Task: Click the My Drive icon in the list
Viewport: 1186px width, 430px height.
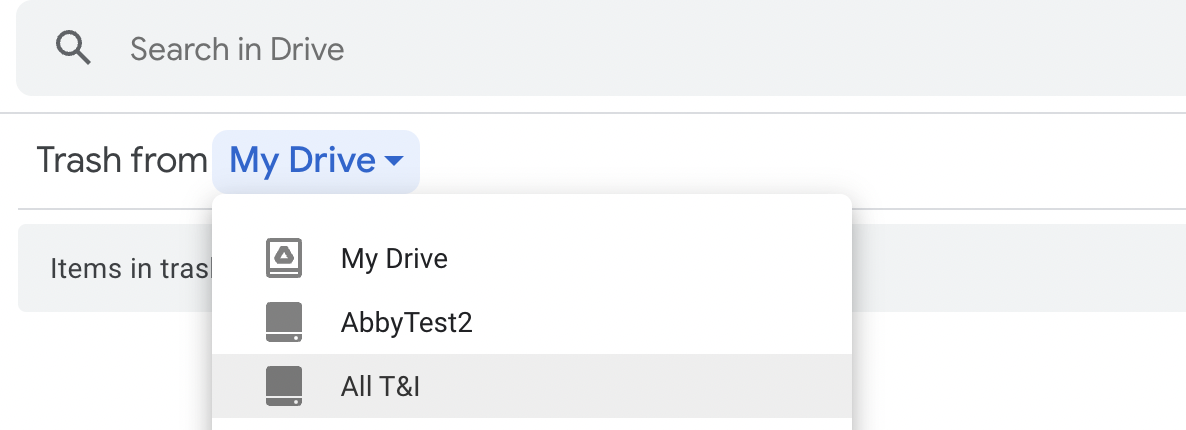Action: (284, 258)
